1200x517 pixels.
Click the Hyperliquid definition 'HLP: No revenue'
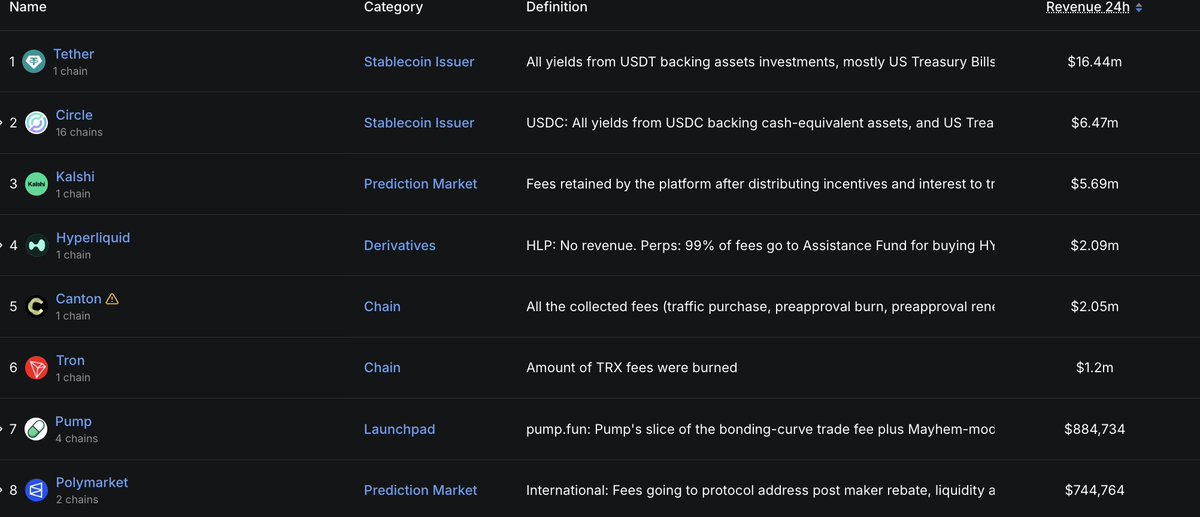pyautogui.click(x=760, y=245)
